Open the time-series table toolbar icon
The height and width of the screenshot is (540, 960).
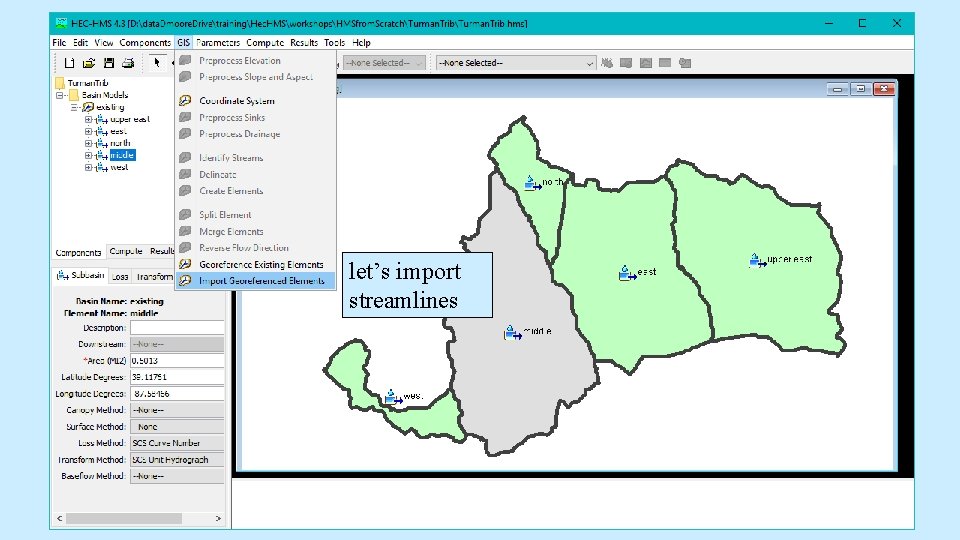[685, 63]
